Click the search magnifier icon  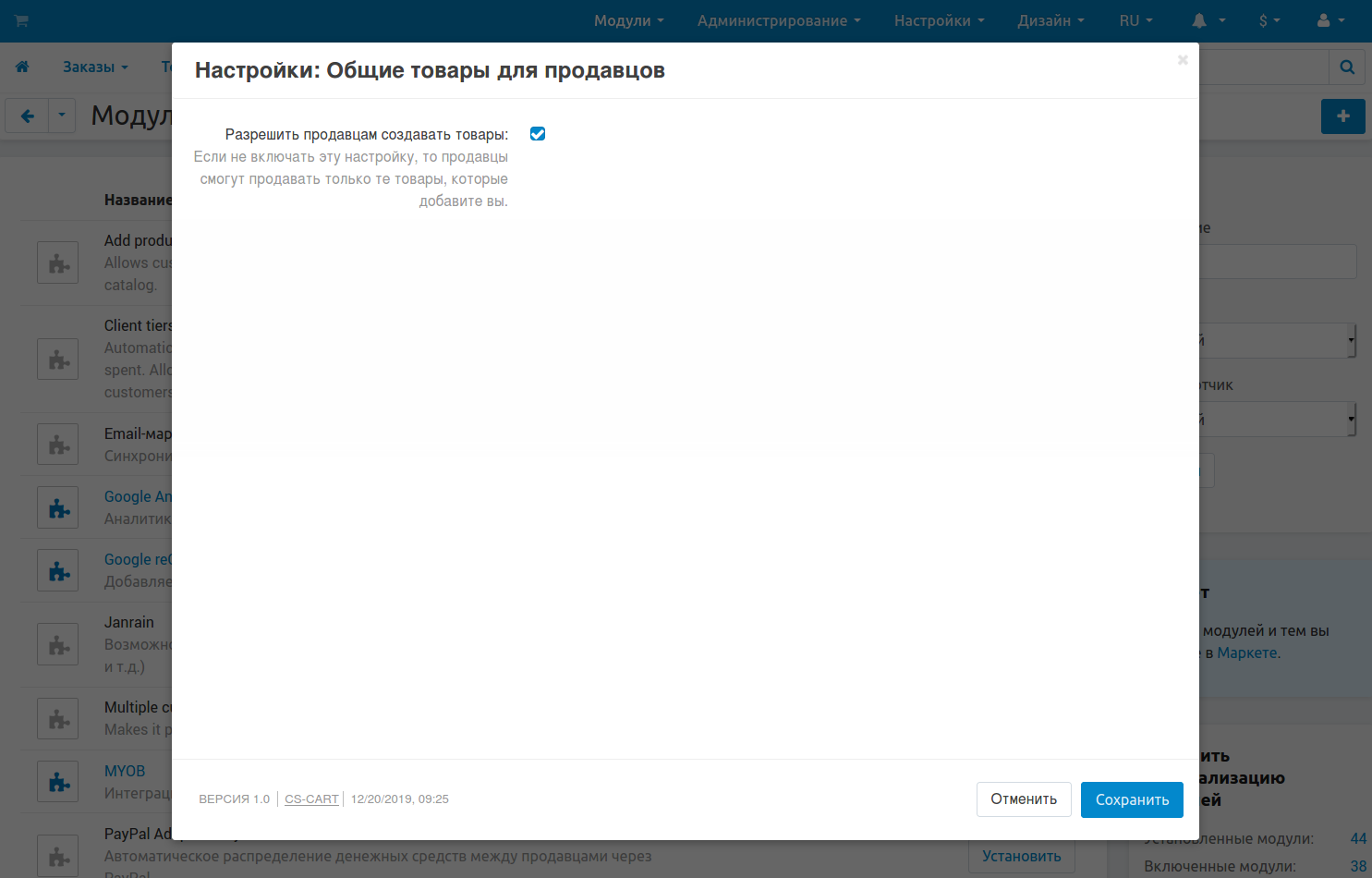[x=1347, y=67]
